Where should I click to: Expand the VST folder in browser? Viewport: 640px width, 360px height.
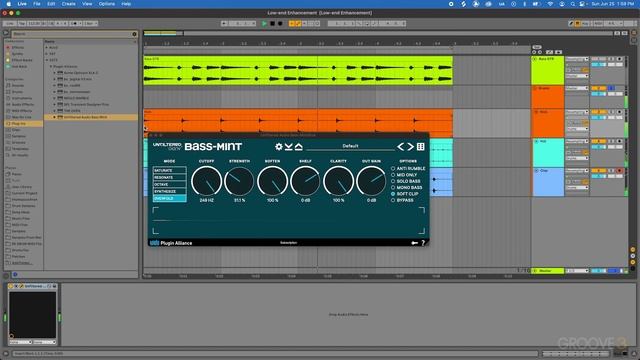47,54
